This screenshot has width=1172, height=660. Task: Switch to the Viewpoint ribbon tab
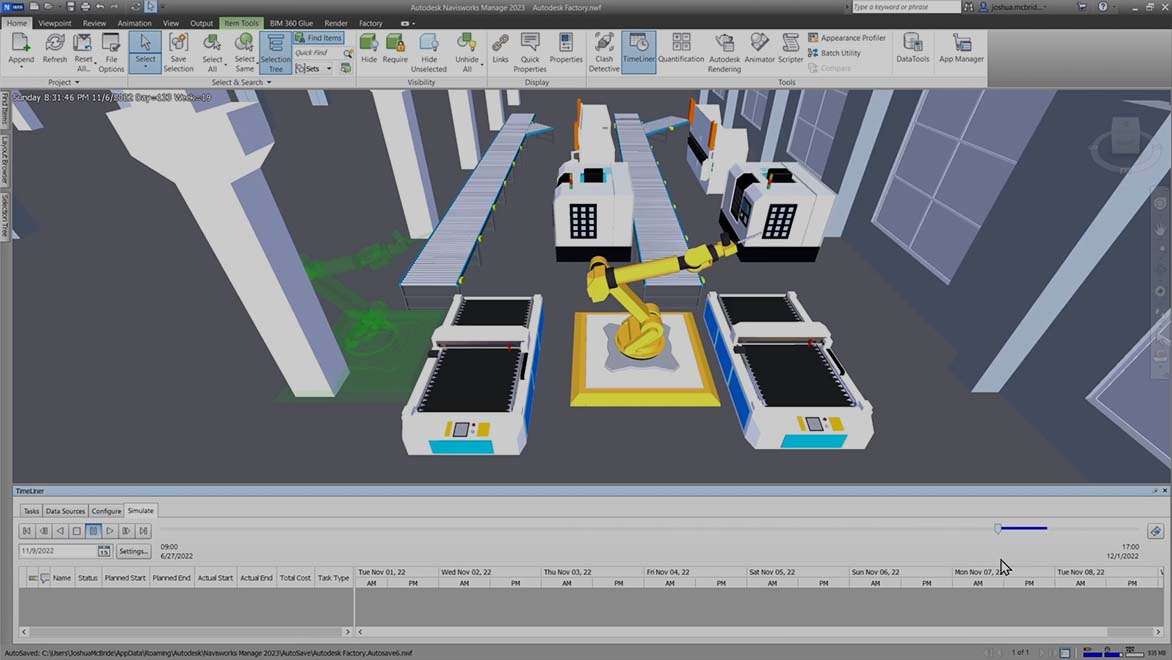pyautogui.click(x=55, y=23)
